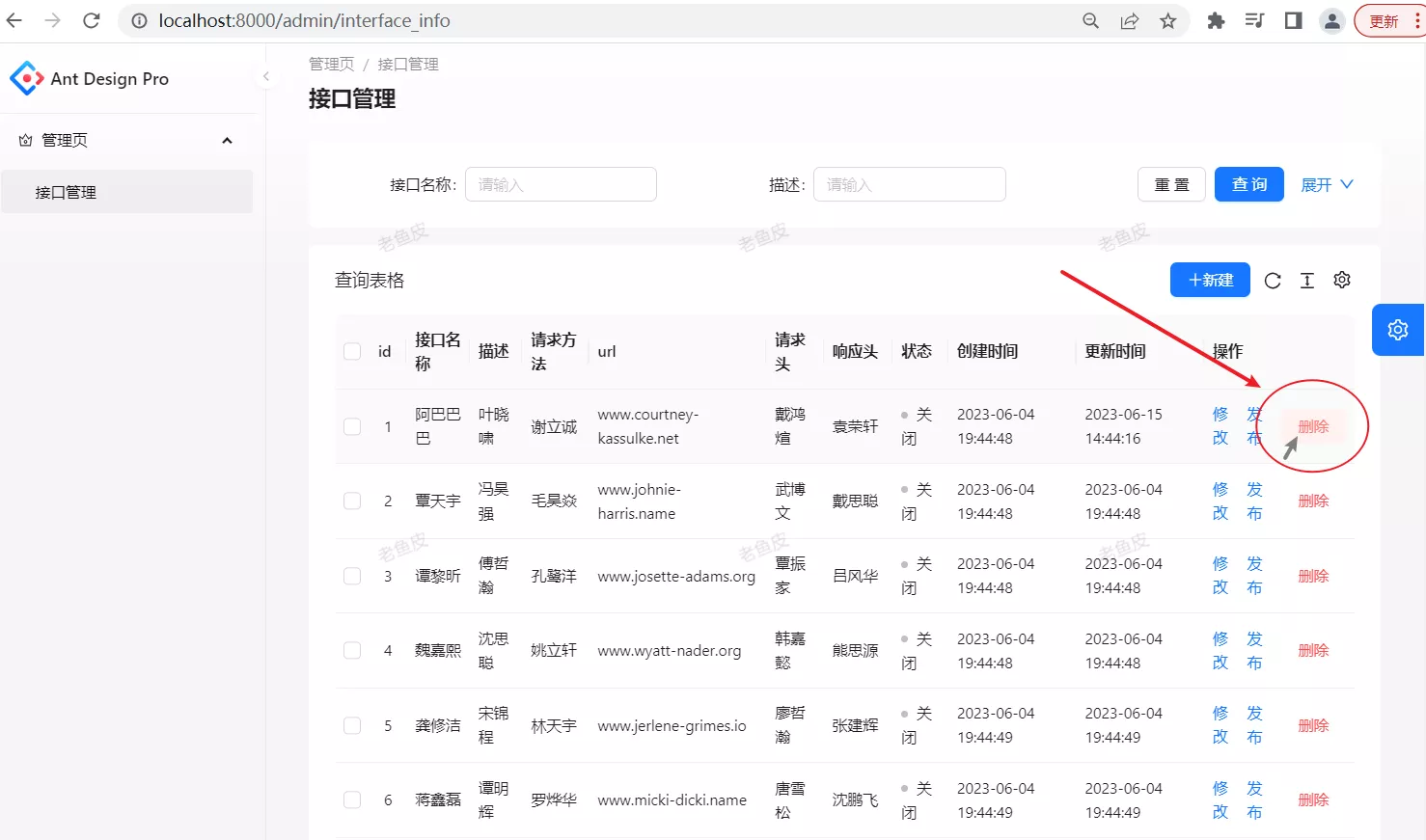The height and width of the screenshot is (840, 1426).
Task: Expand search form with 展开
Action: coord(1327,184)
